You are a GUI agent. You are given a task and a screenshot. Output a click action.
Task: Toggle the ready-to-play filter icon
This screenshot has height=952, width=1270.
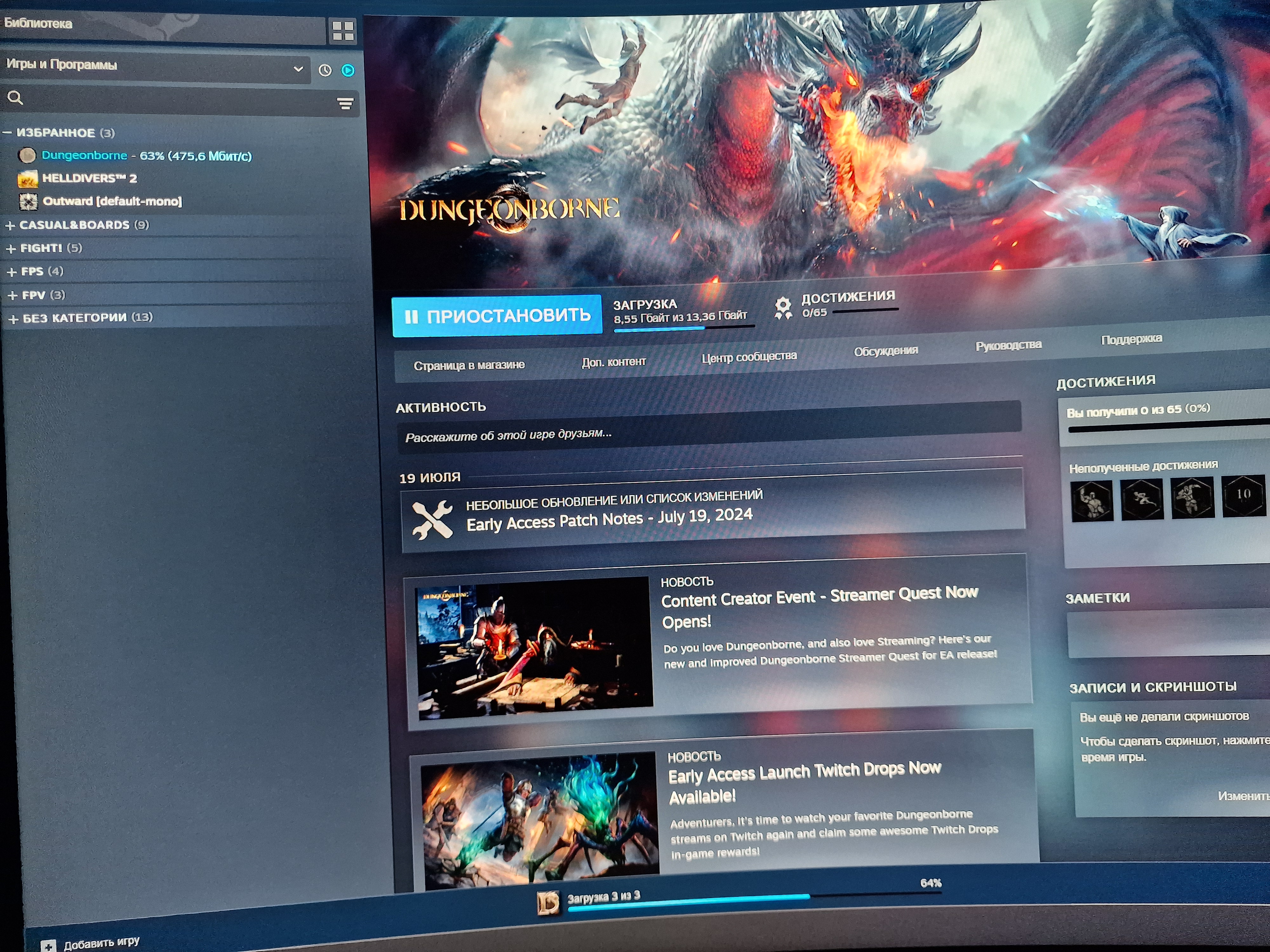point(348,70)
